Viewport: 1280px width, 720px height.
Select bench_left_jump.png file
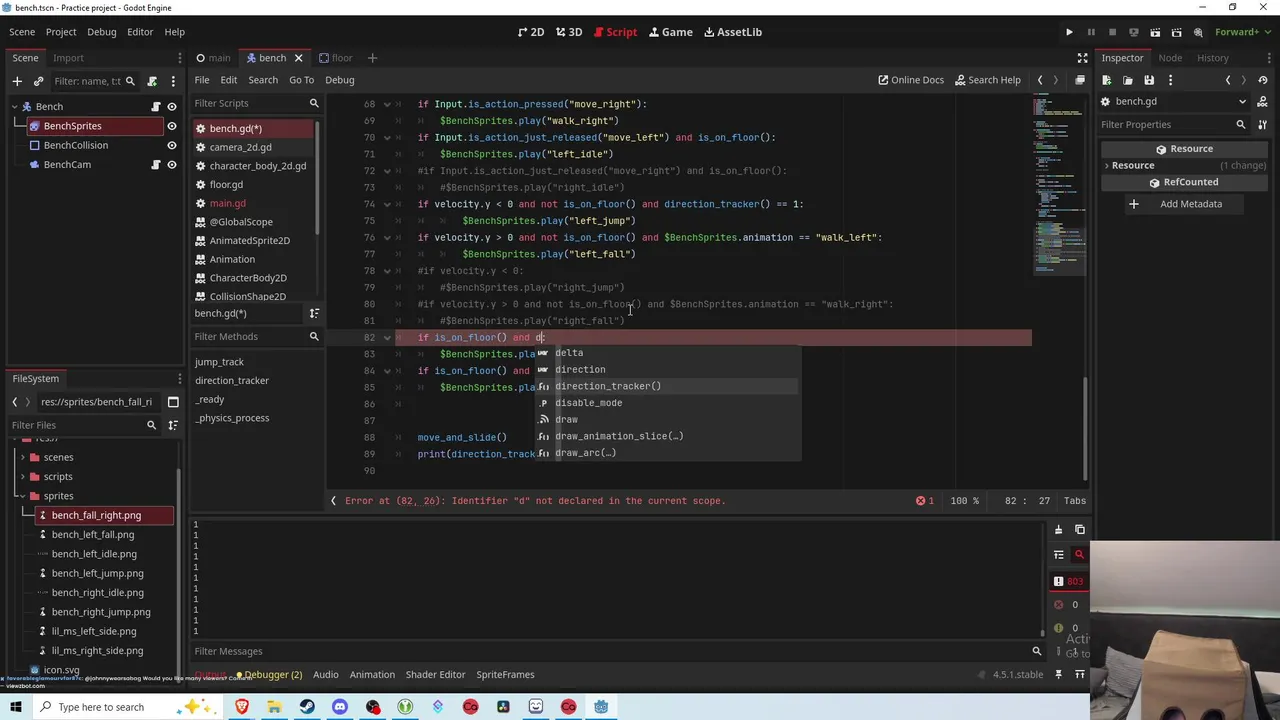click(x=97, y=573)
